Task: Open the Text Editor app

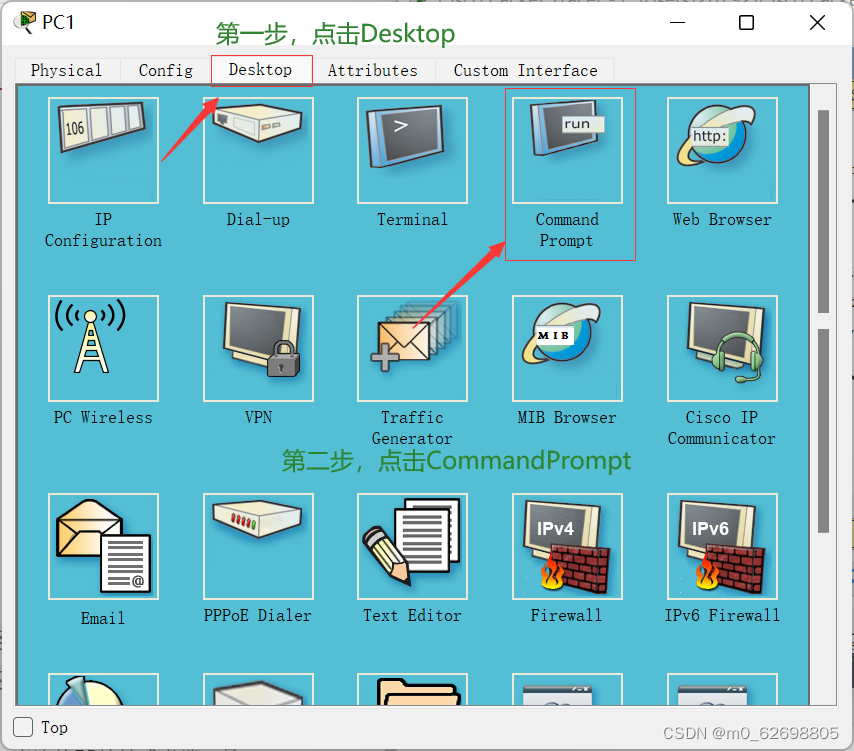Action: 412,546
